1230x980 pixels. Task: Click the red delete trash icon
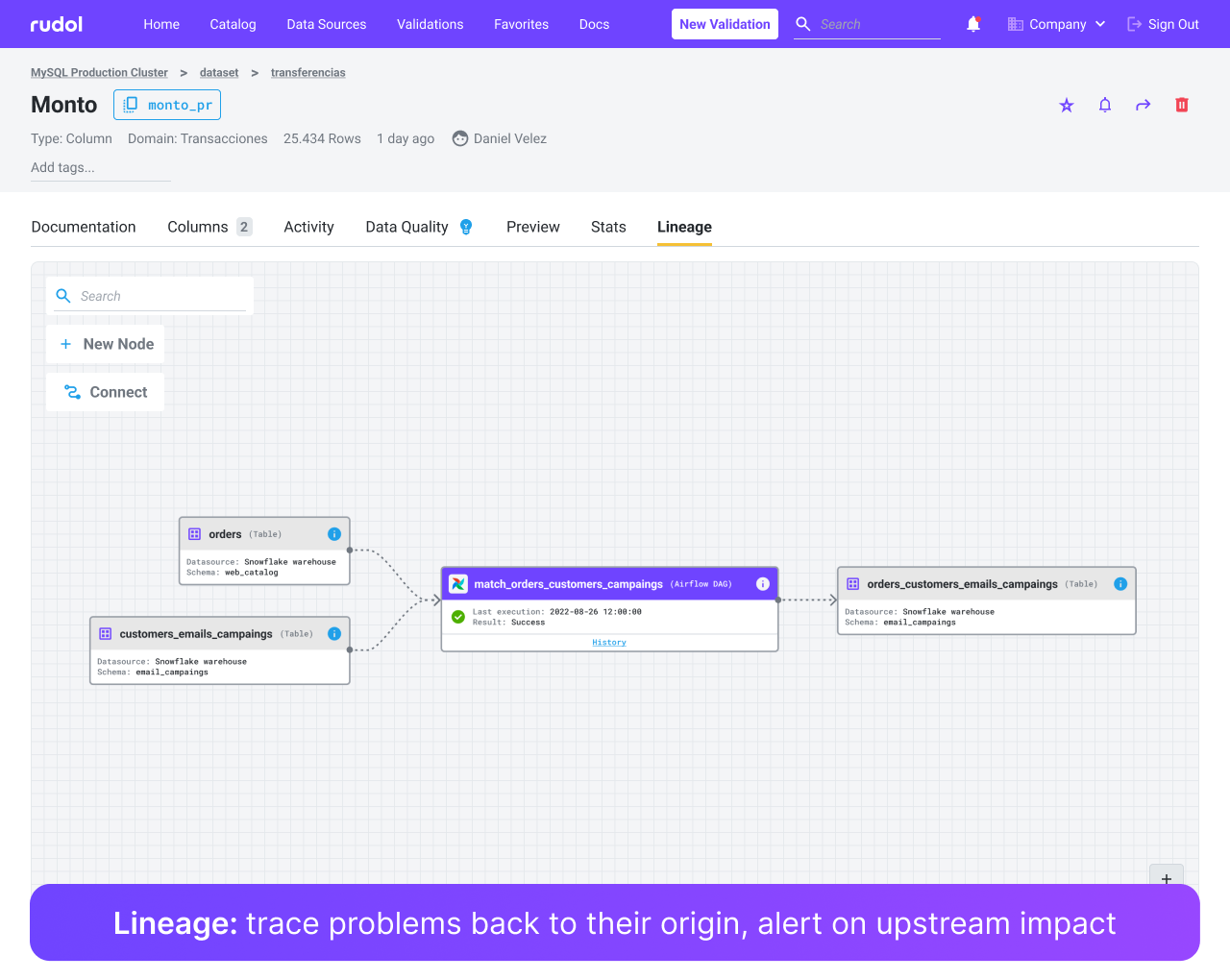coord(1181,105)
